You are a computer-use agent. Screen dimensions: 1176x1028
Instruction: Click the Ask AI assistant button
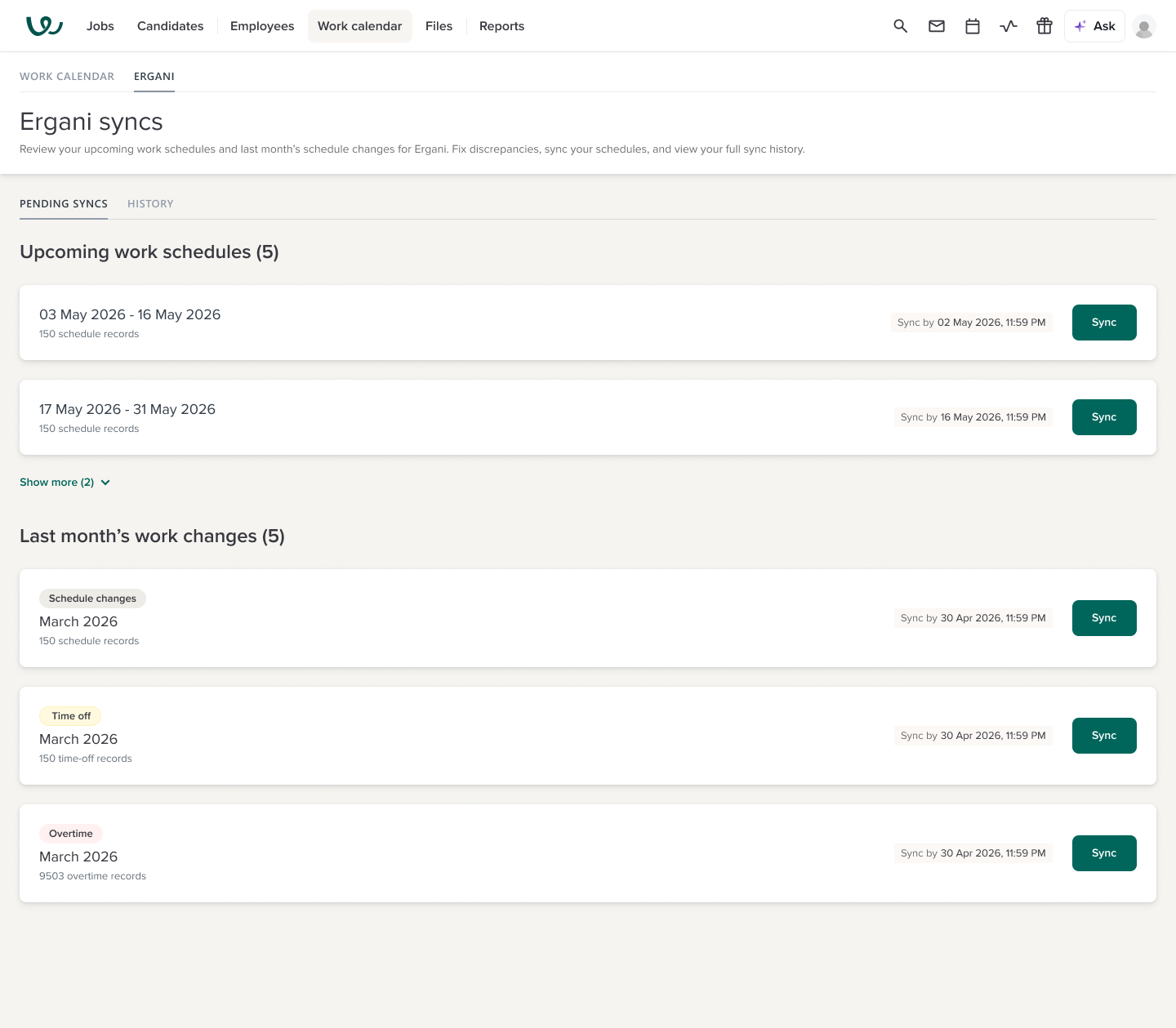[1094, 26]
